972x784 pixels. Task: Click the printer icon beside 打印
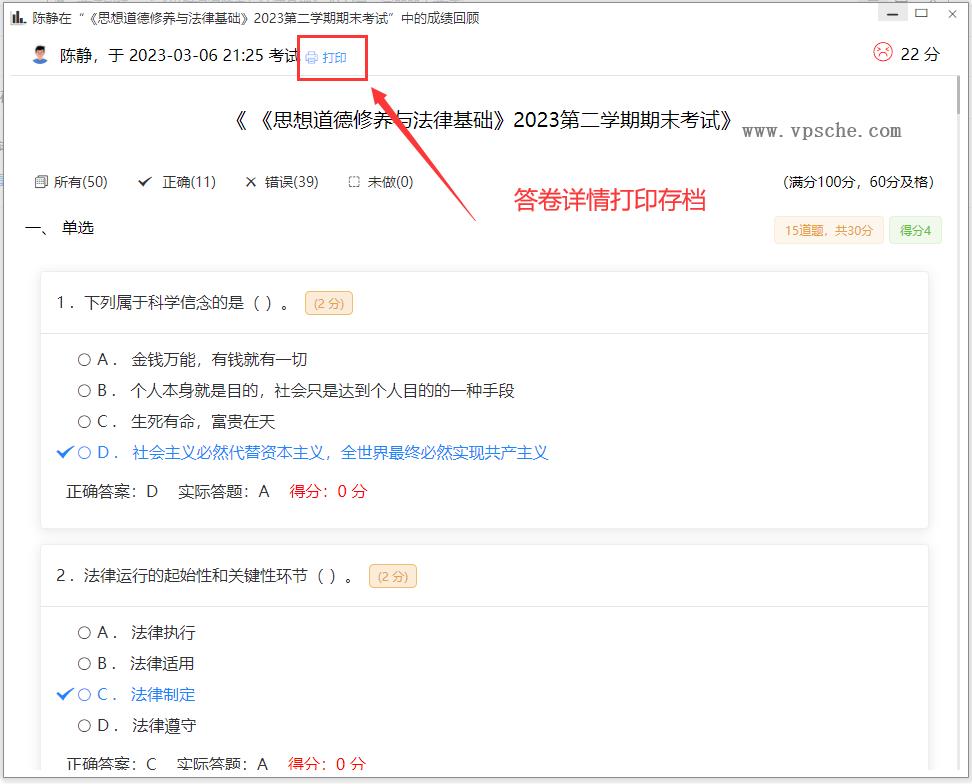point(314,58)
